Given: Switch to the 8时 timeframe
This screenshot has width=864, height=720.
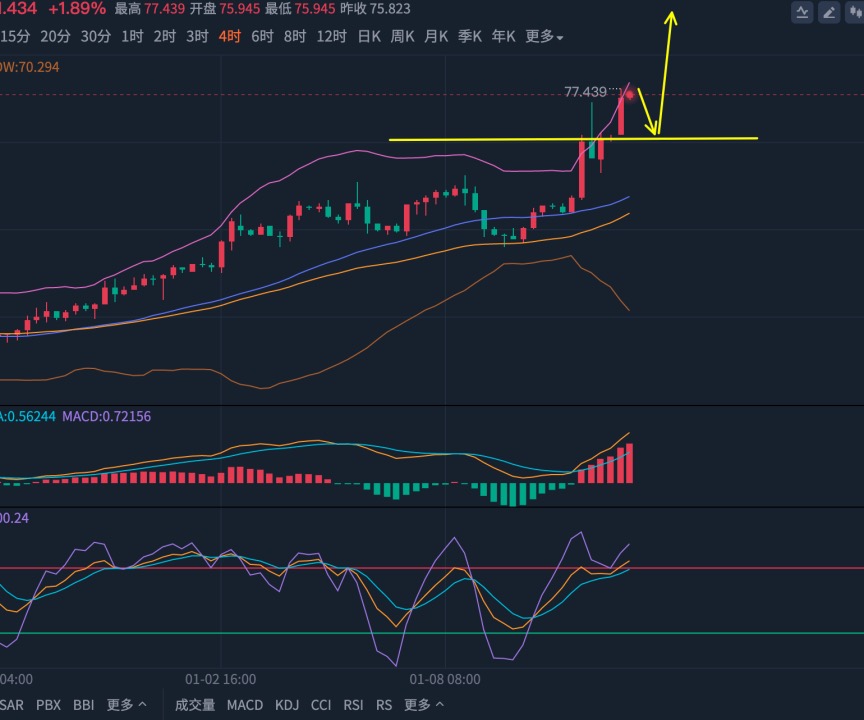Looking at the screenshot, I should point(295,36).
